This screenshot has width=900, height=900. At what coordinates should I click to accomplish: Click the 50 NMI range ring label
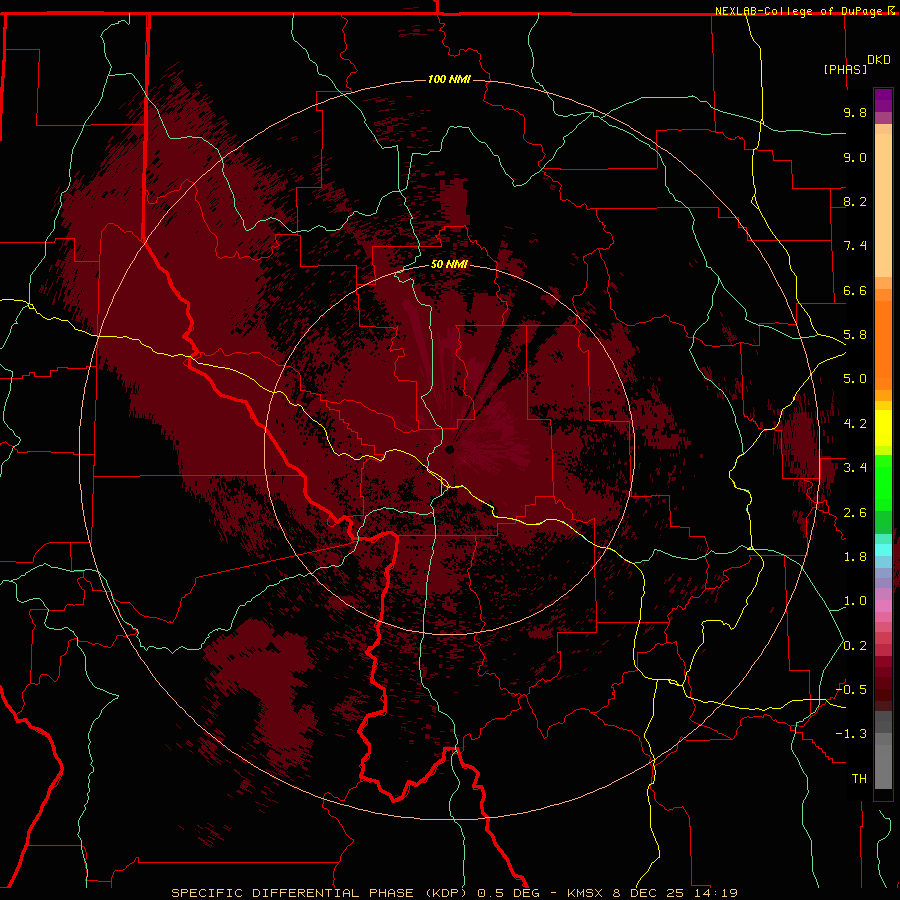point(449,264)
